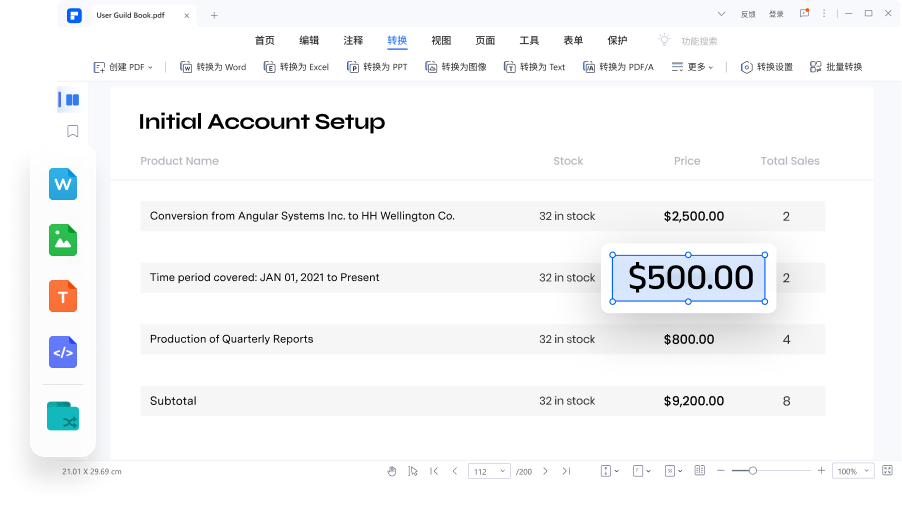The width and height of the screenshot is (902, 505).
Task: Click the 转换为图像 image conversion button
Action: point(456,67)
